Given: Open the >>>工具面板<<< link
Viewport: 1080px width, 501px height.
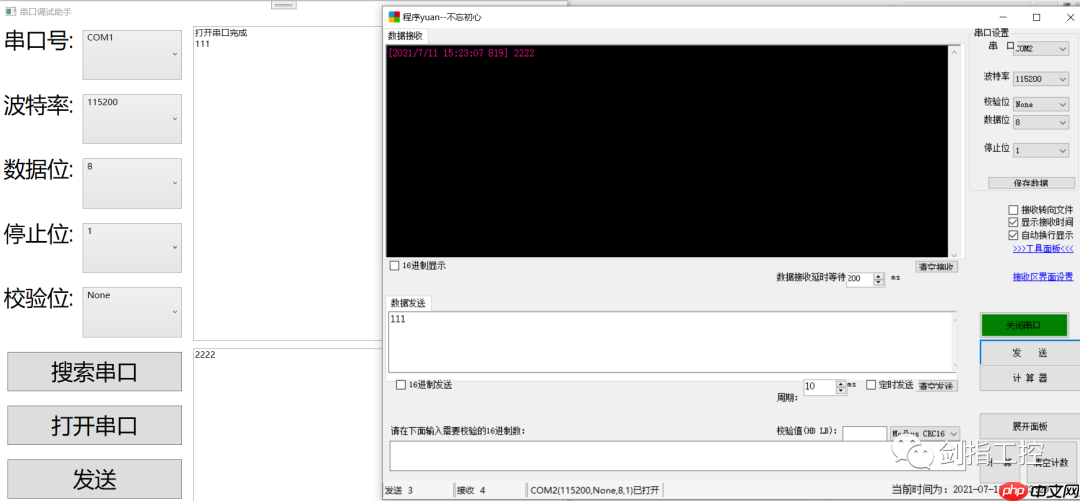Looking at the screenshot, I should point(1043,248).
